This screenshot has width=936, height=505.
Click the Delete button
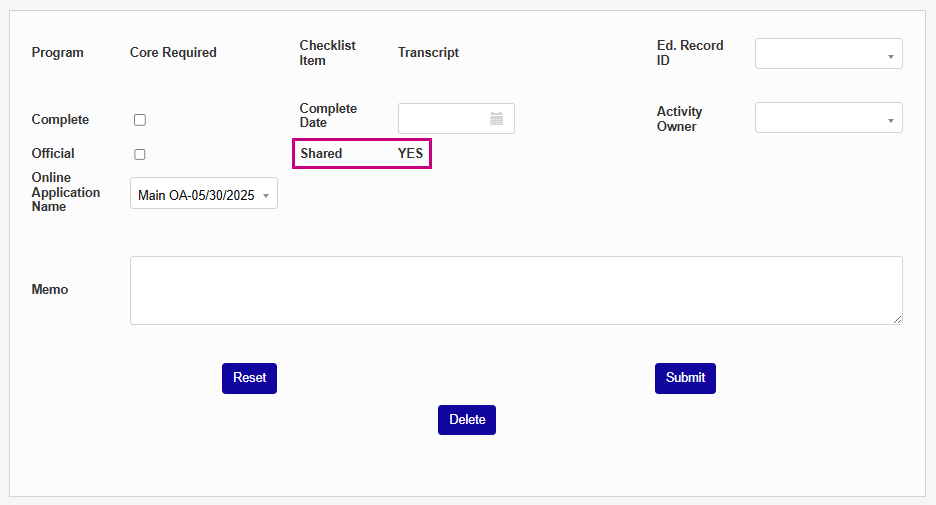pyautogui.click(x=466, y=420)
